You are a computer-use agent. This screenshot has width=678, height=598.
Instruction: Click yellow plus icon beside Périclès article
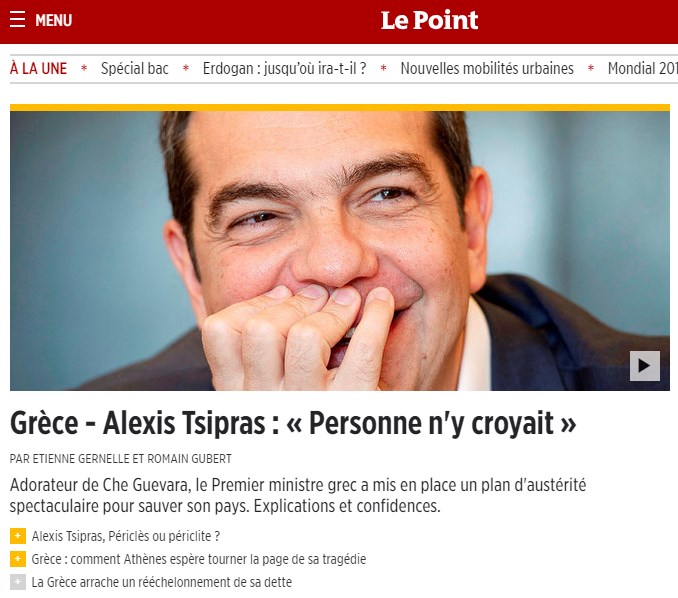(18, 536)
